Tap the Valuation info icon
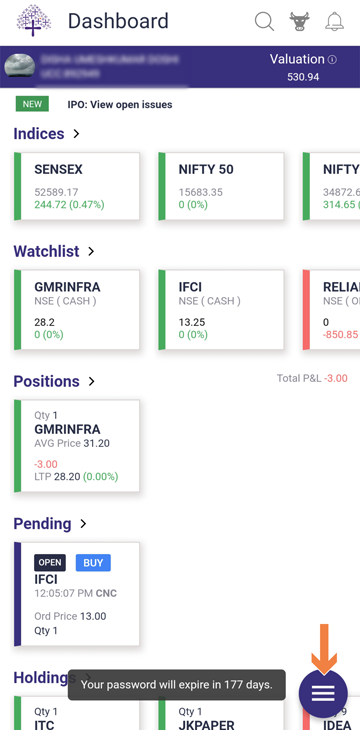 pyautogui.click(x=332, y=60)
